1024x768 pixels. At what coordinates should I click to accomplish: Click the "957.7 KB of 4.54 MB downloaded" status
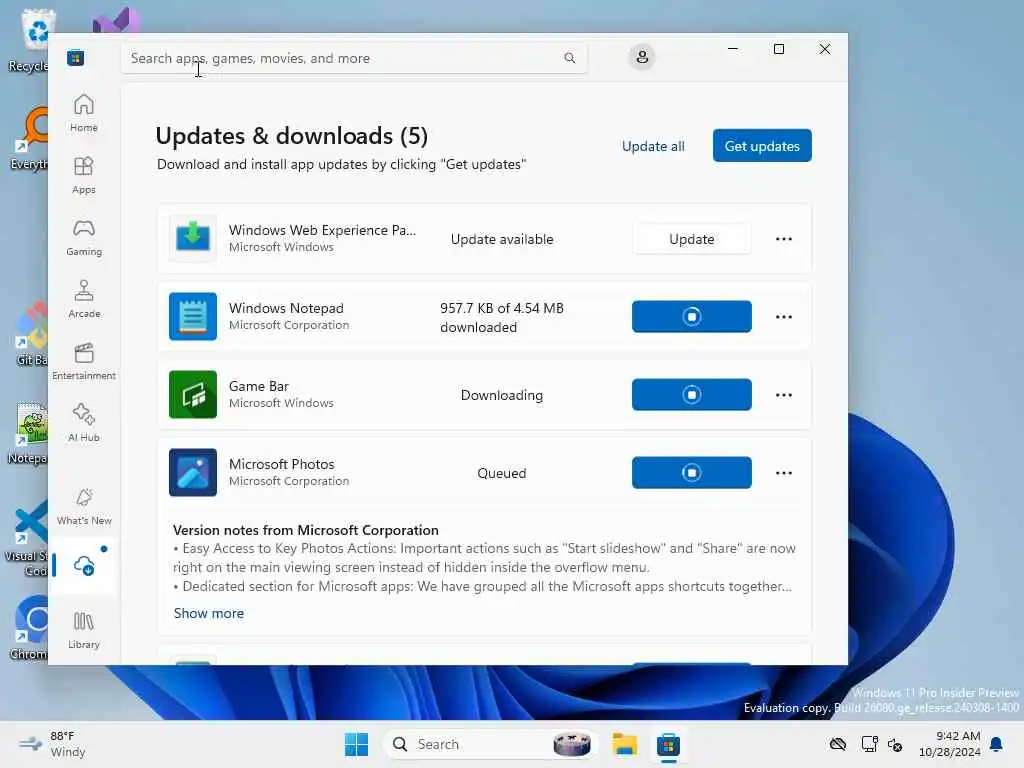(502, 317)
